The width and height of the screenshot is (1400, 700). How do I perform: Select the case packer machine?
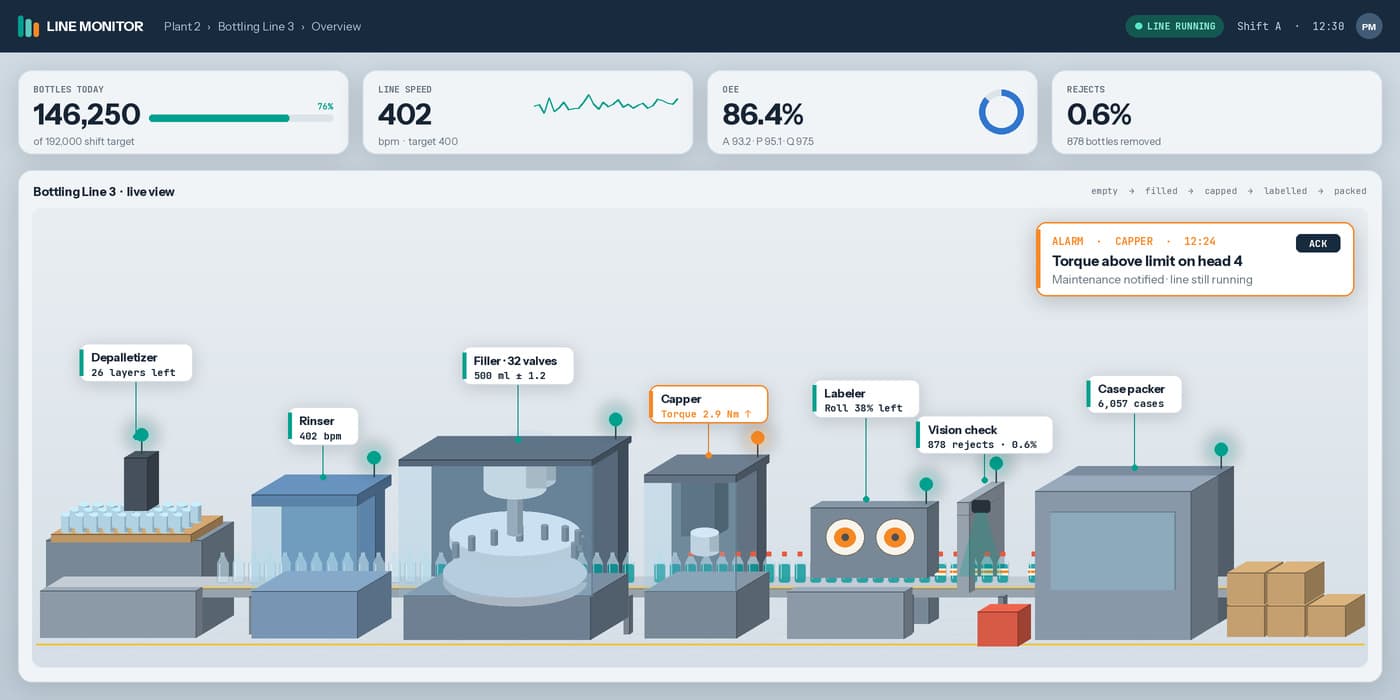point(1132,553)
